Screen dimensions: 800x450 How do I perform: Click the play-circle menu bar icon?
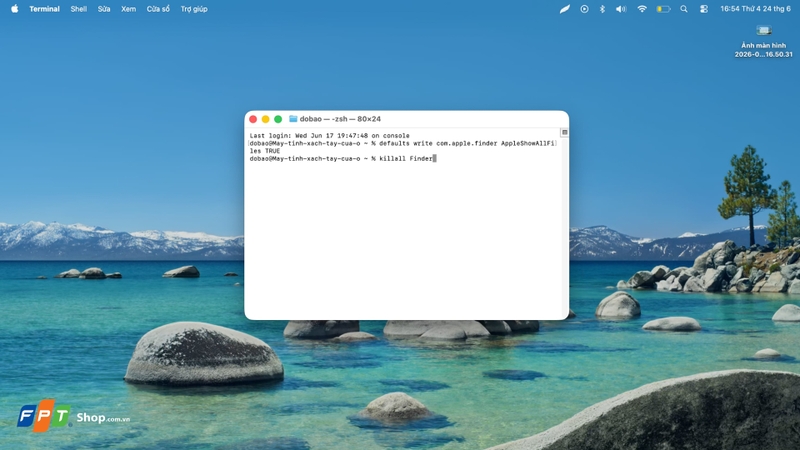click(x=584, y=9)
